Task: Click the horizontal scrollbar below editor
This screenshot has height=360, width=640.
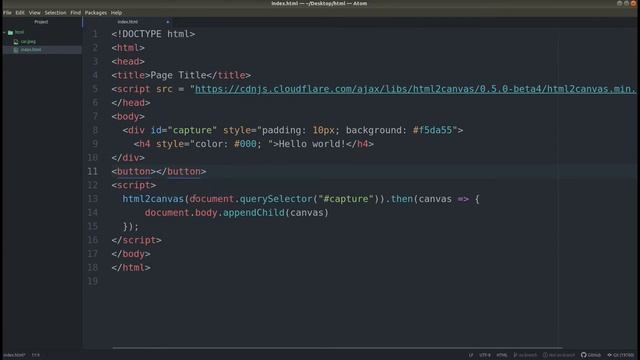Action: (x=338, y=348)
